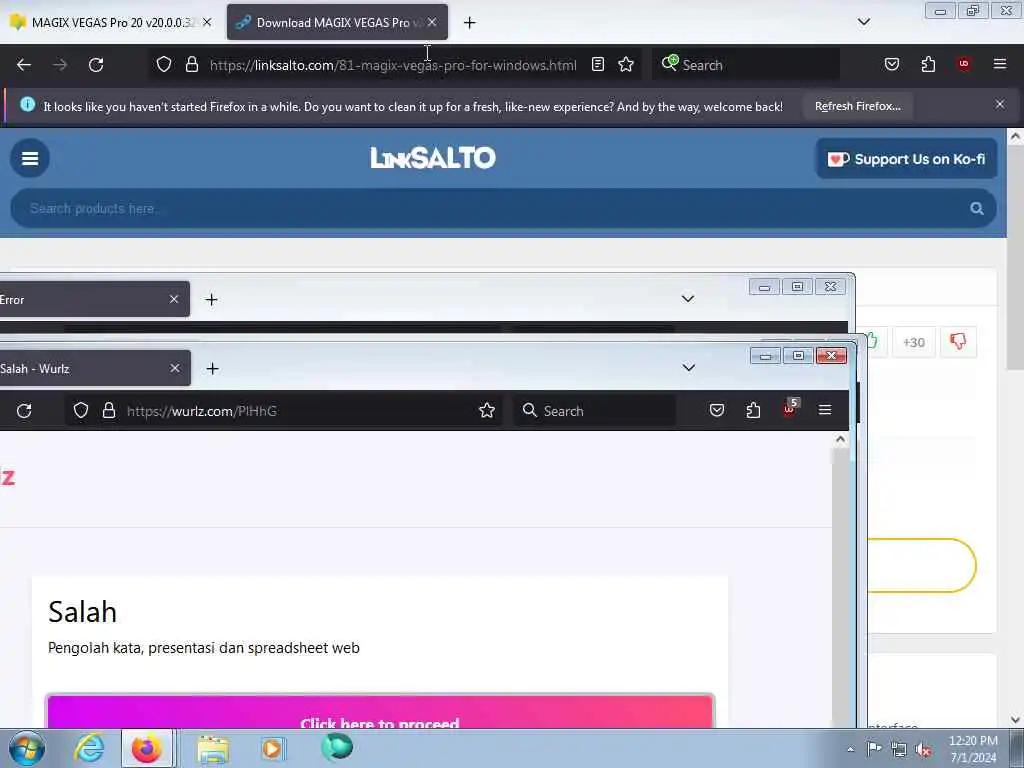Open hamburger menu in wurlz window

(x=825, y=410)
